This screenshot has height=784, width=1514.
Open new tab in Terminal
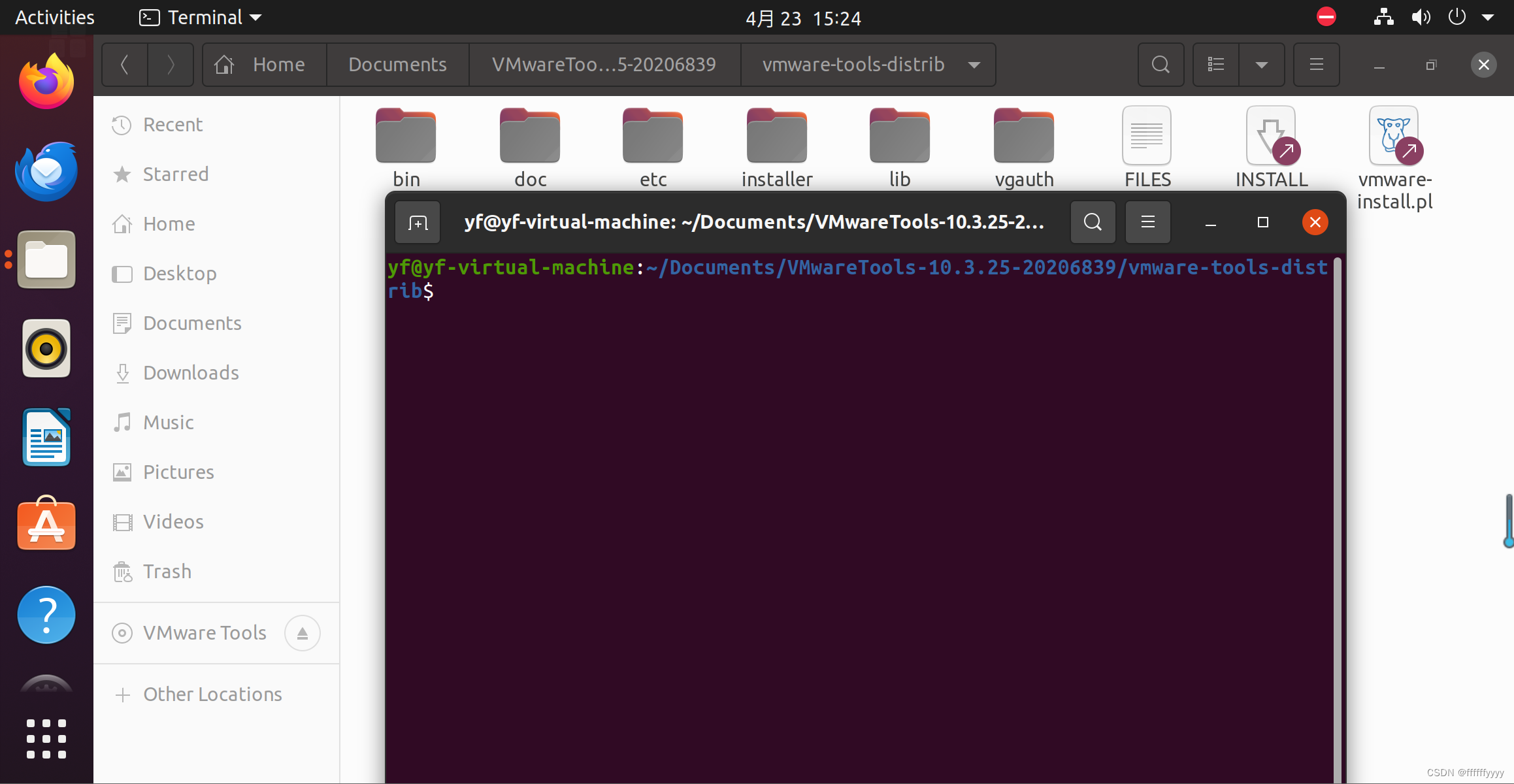pos(418,223)
